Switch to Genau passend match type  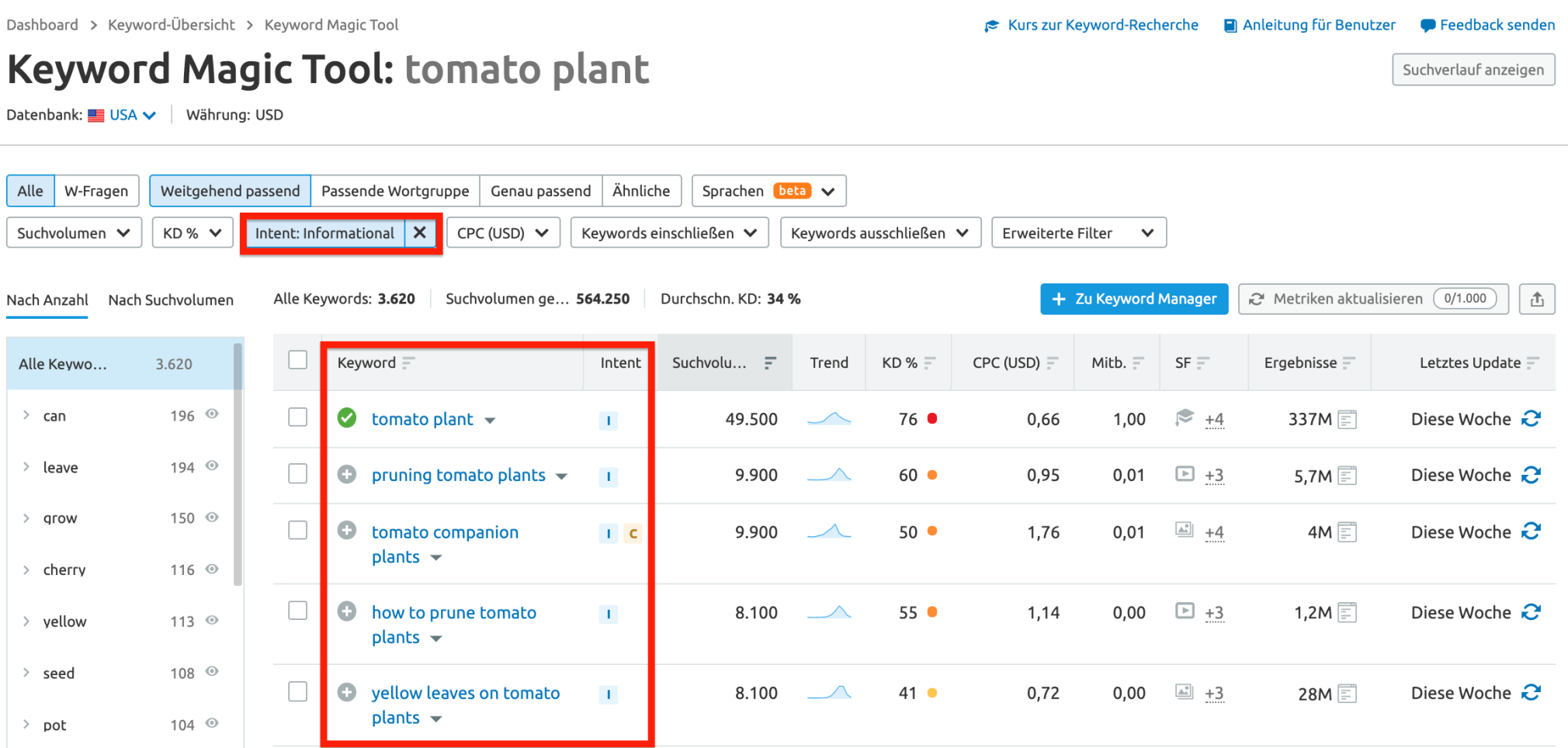click(541, 191)
